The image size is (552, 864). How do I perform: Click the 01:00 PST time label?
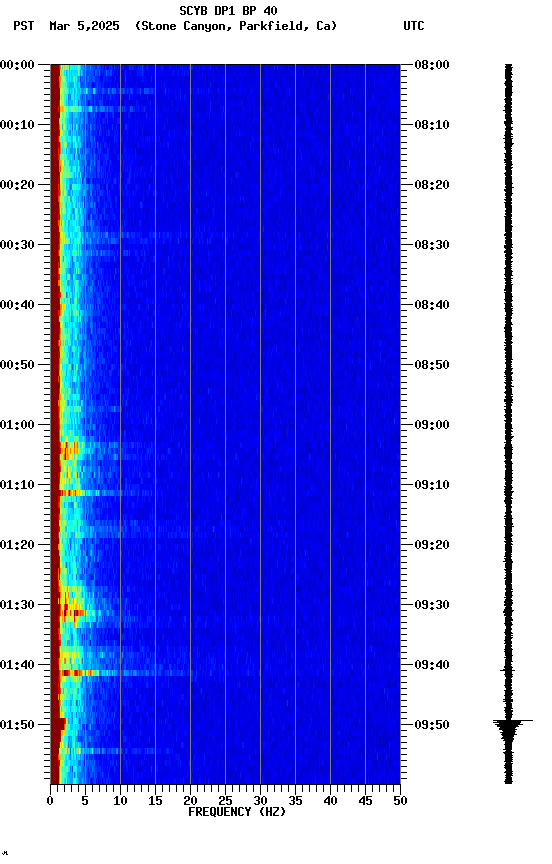pos(17,425)
